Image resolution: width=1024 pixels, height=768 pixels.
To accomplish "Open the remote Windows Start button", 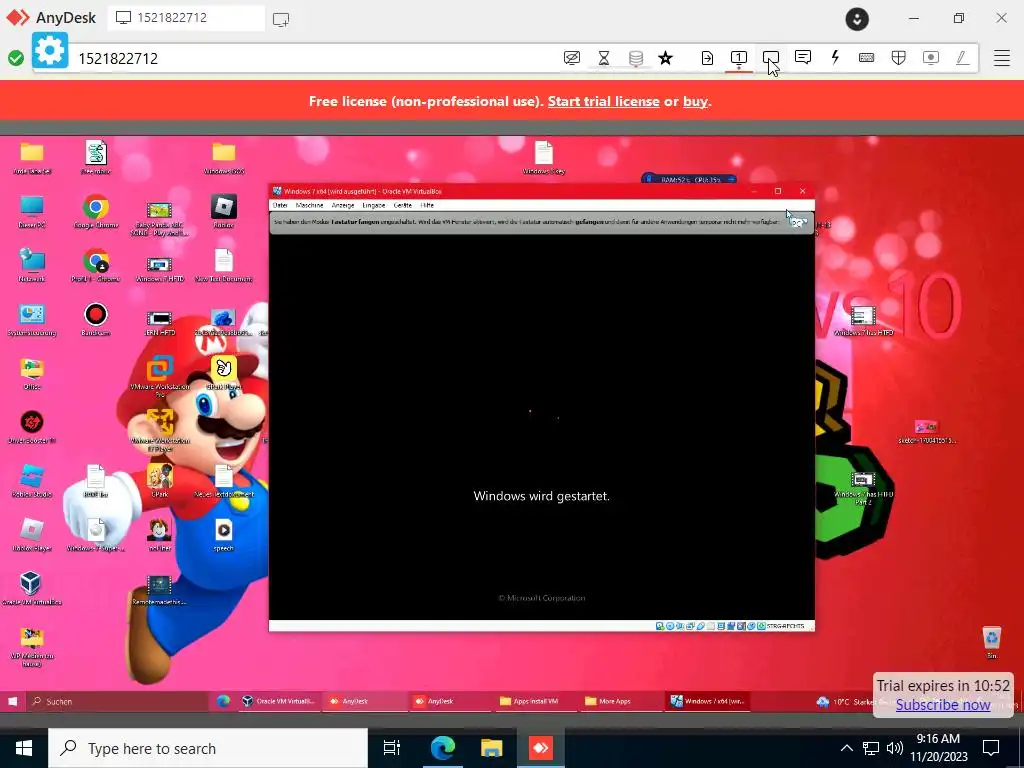I will 12,701.
